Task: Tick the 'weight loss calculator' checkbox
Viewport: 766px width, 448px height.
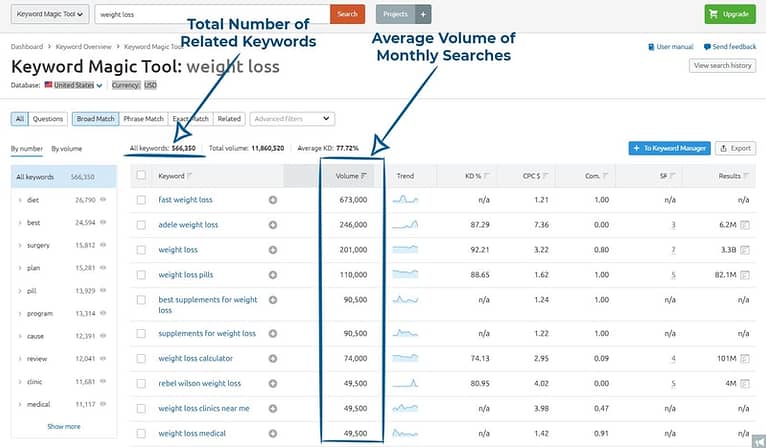Action: click(x=141, y=359)
